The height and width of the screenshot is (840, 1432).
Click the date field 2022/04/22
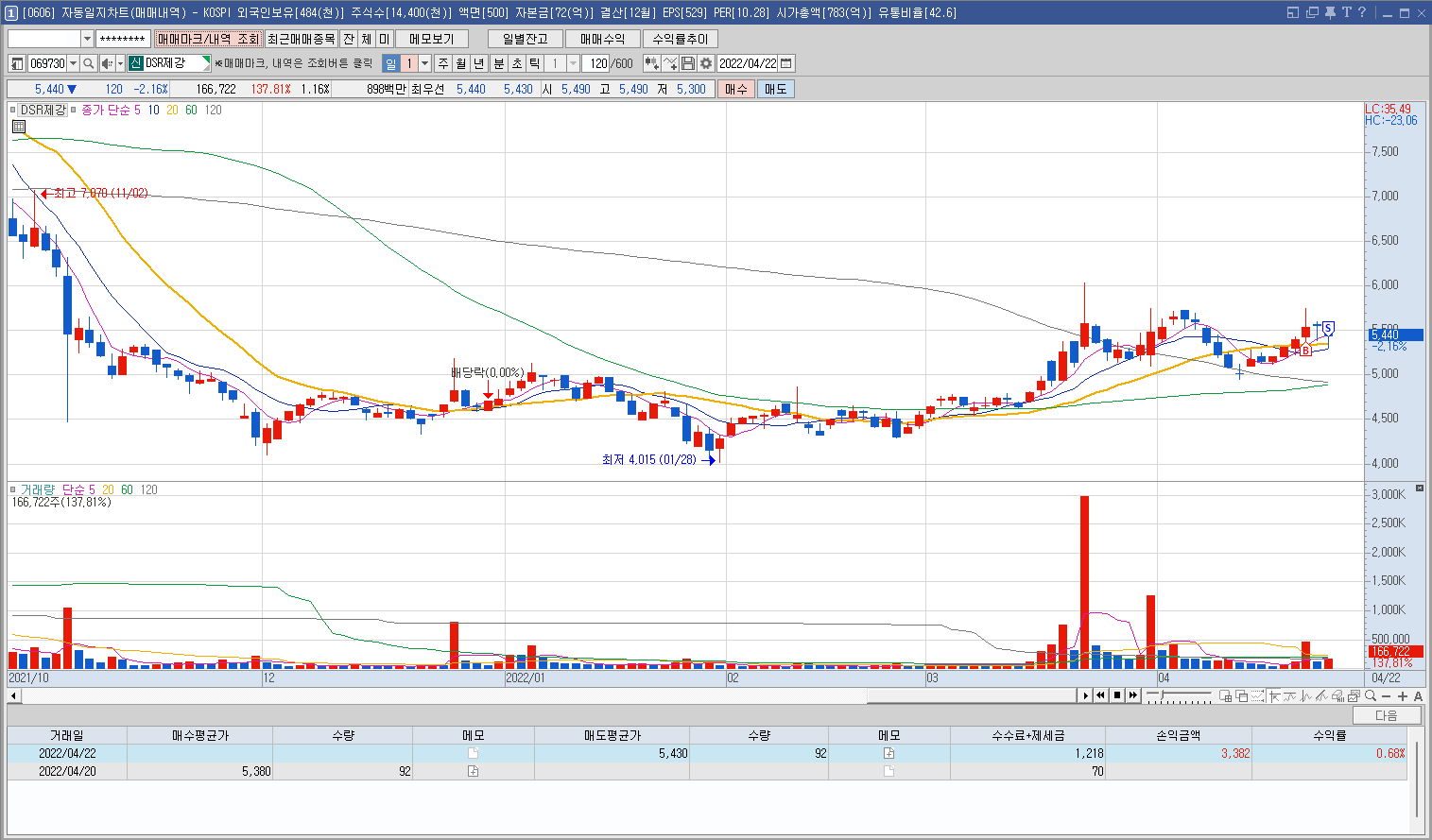[748, 63]
